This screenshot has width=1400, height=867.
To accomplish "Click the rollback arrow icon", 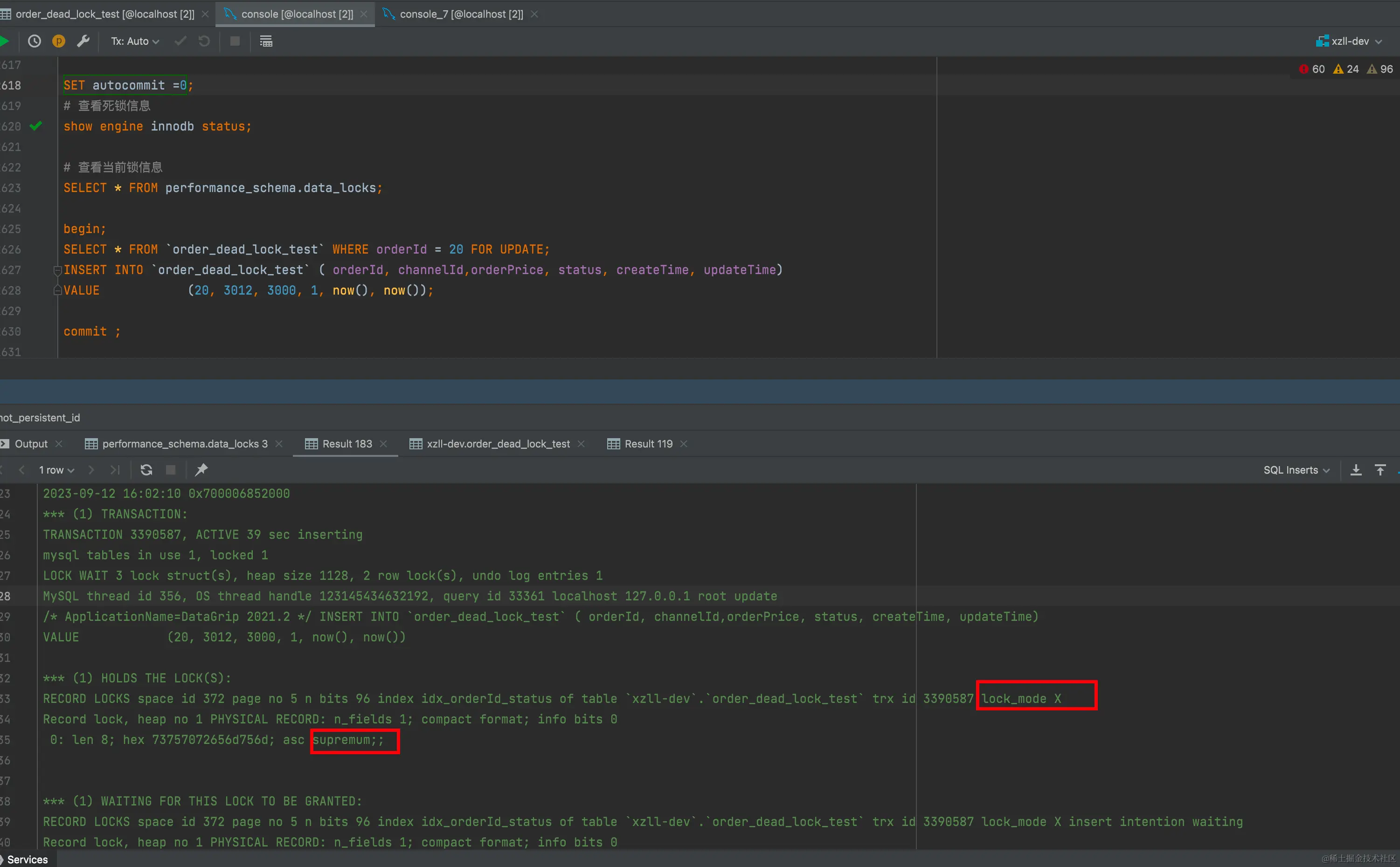I will click(x=204, y=41).
